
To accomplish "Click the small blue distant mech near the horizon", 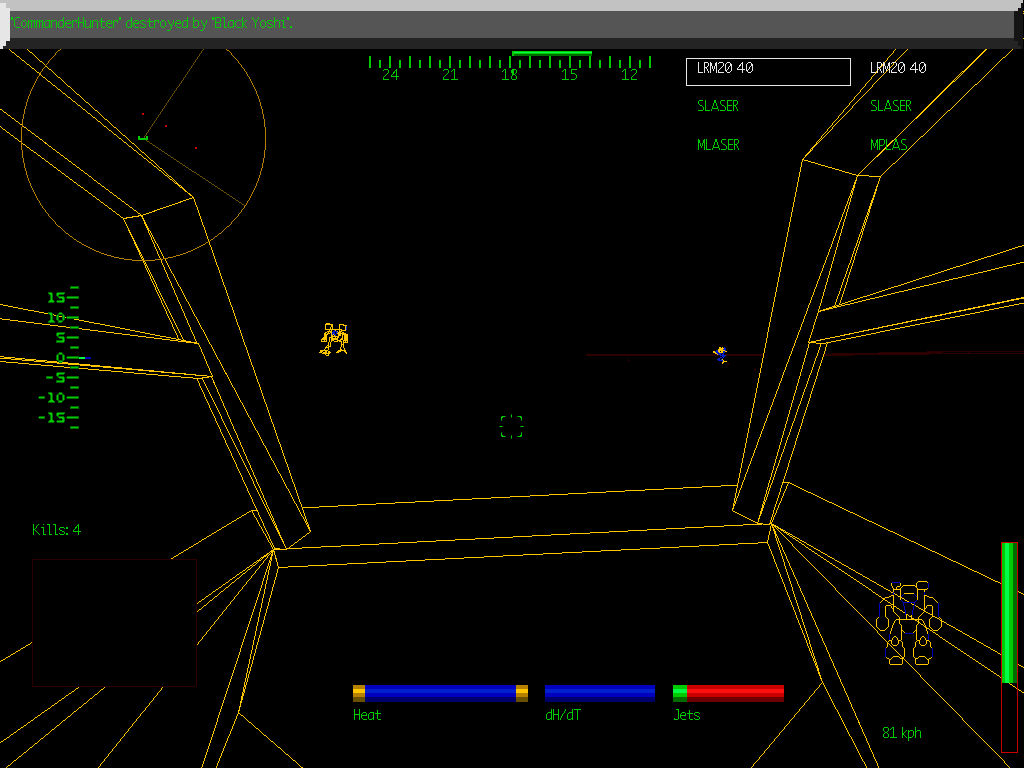I will tap(720, 354).
